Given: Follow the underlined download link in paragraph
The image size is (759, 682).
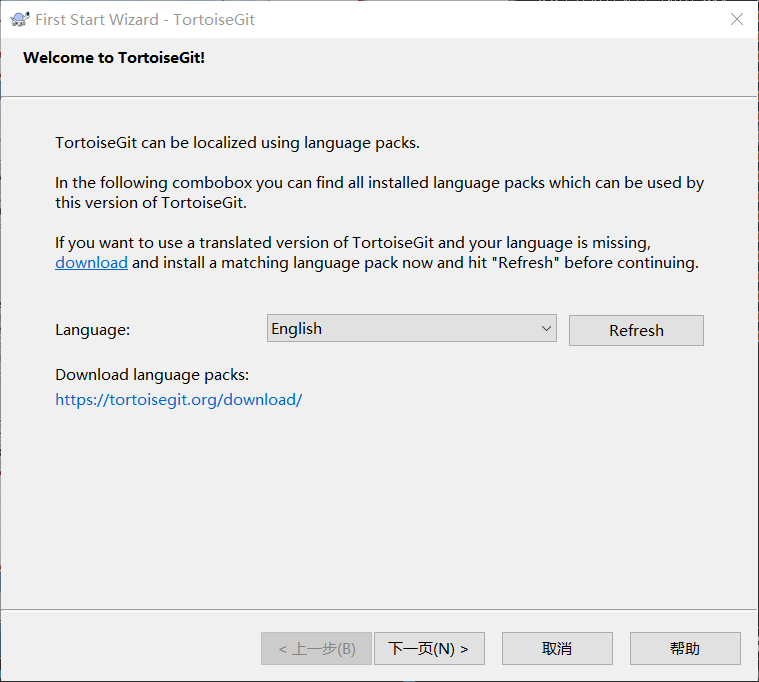Looking at the screenshot, I should pyautogui.click(x=91, y=262).
